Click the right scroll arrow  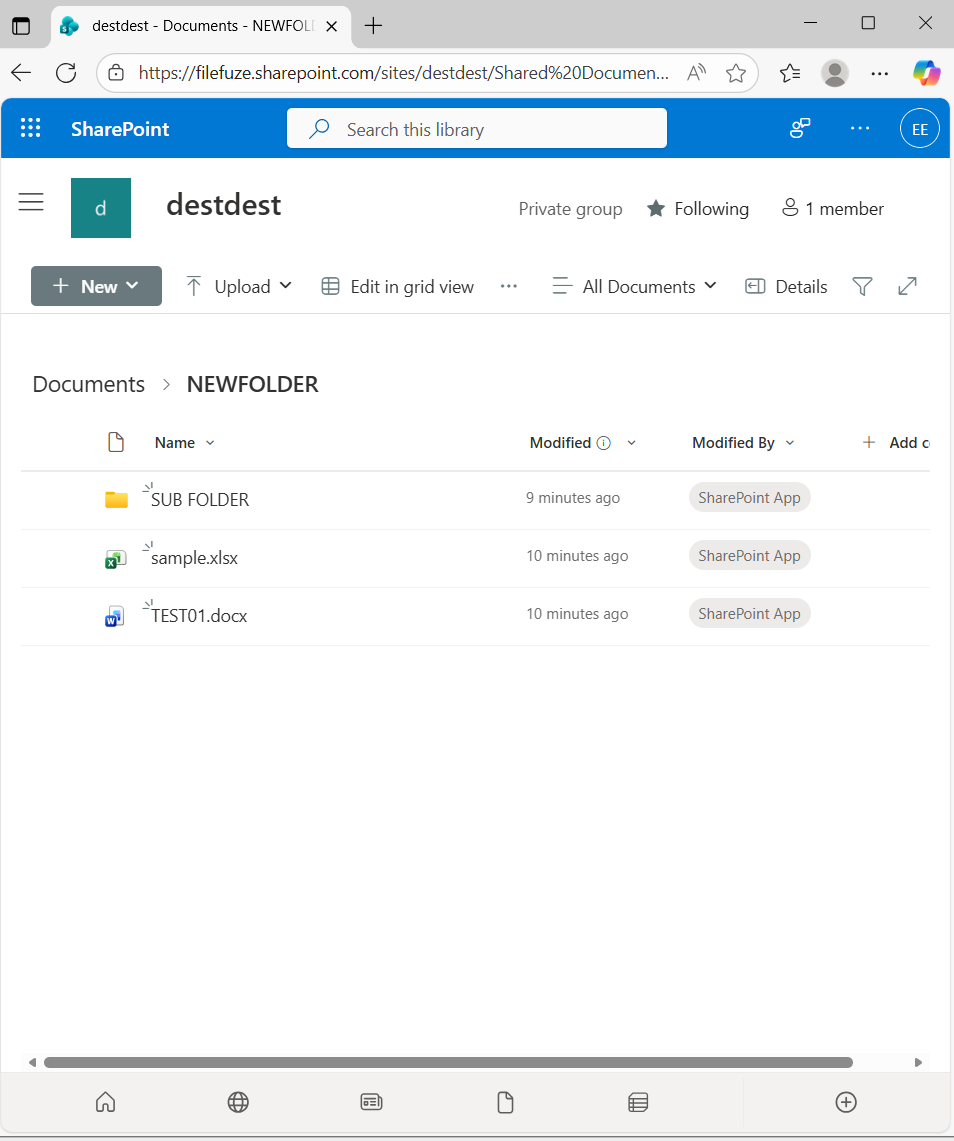point(918,1062)
